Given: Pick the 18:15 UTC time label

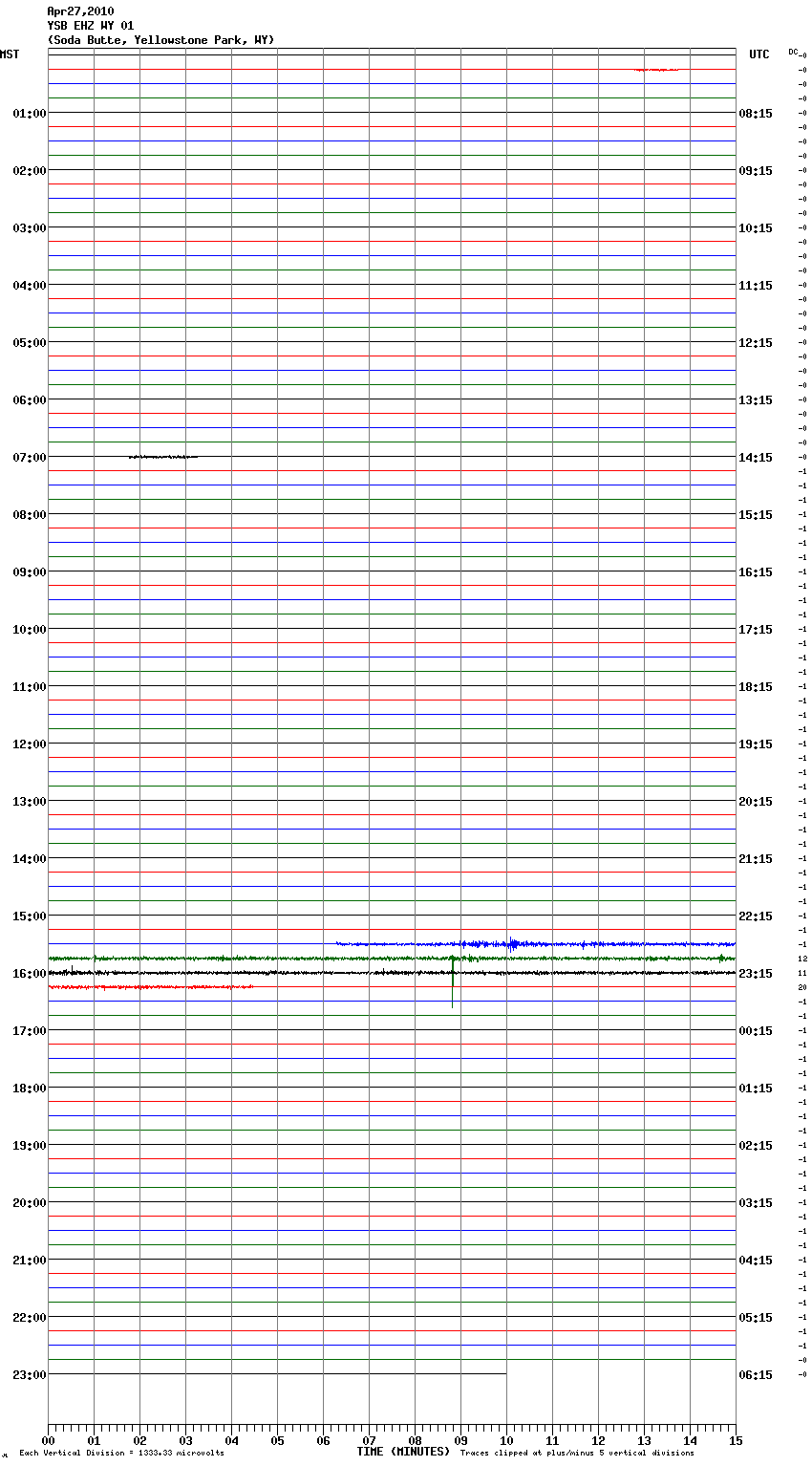Looking at the screenshot, I should (x=756, y=687).
